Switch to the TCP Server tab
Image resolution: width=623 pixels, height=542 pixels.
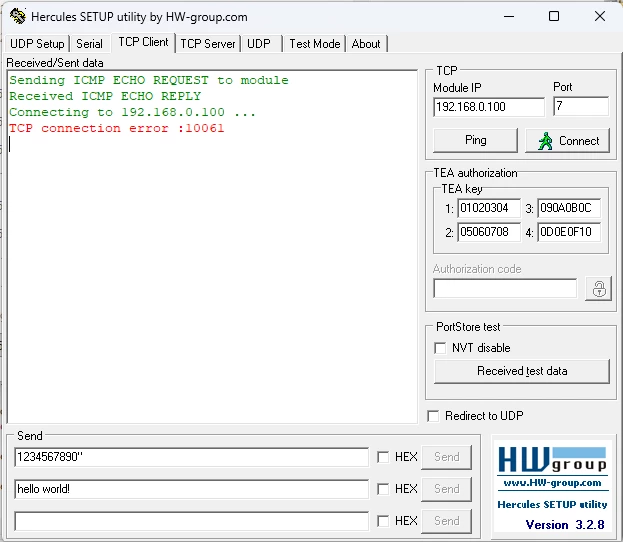pyautogui.click(x=208, y=43)
